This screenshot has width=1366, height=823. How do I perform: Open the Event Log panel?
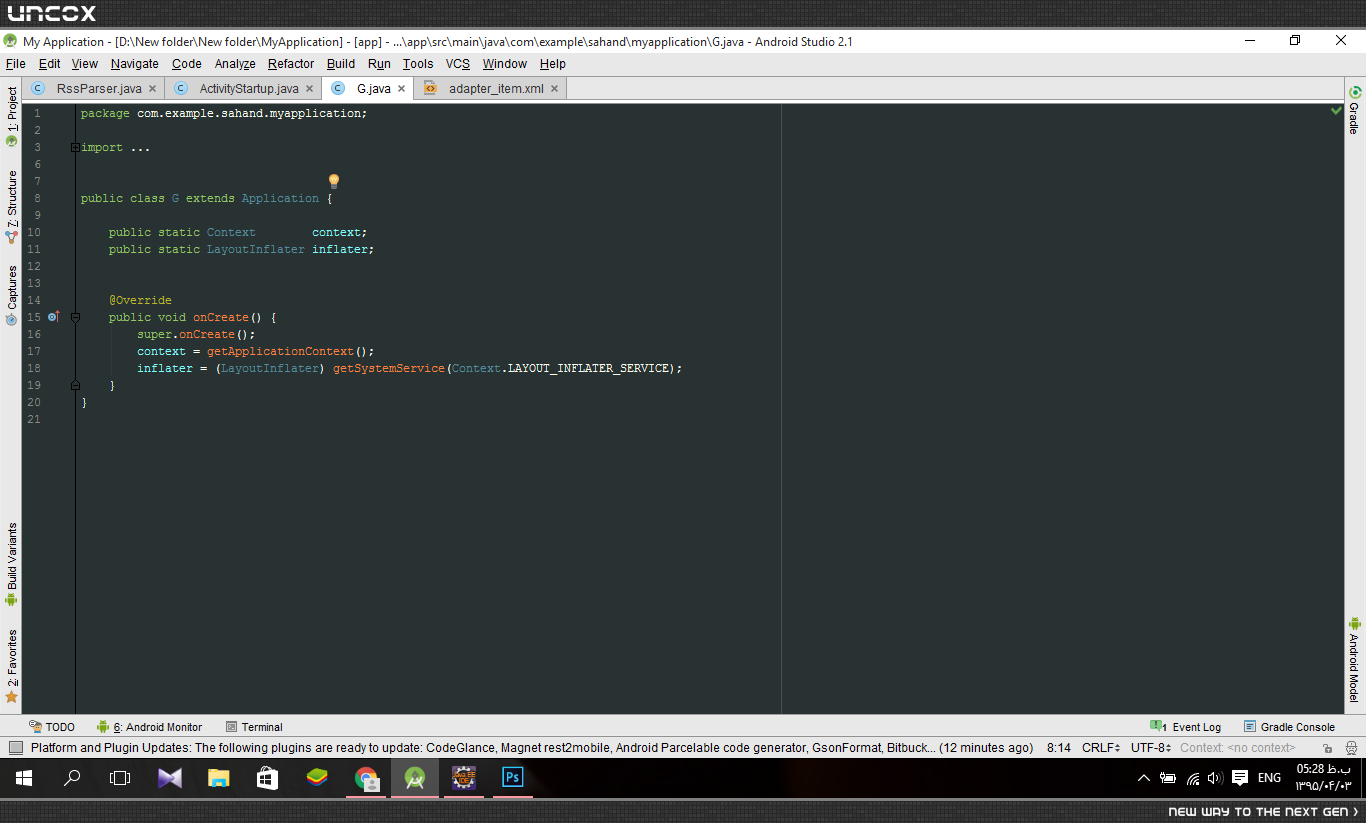click(1186, 727)
